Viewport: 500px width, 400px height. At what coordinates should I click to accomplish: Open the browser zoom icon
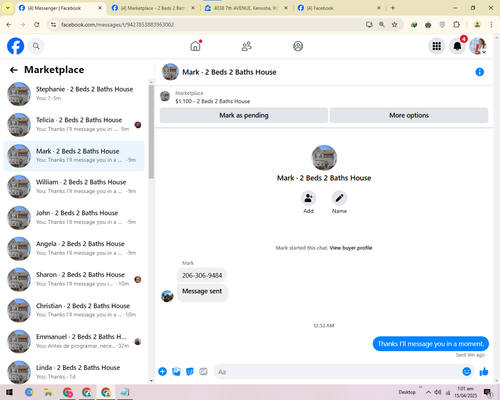click(x=382, y=25)
